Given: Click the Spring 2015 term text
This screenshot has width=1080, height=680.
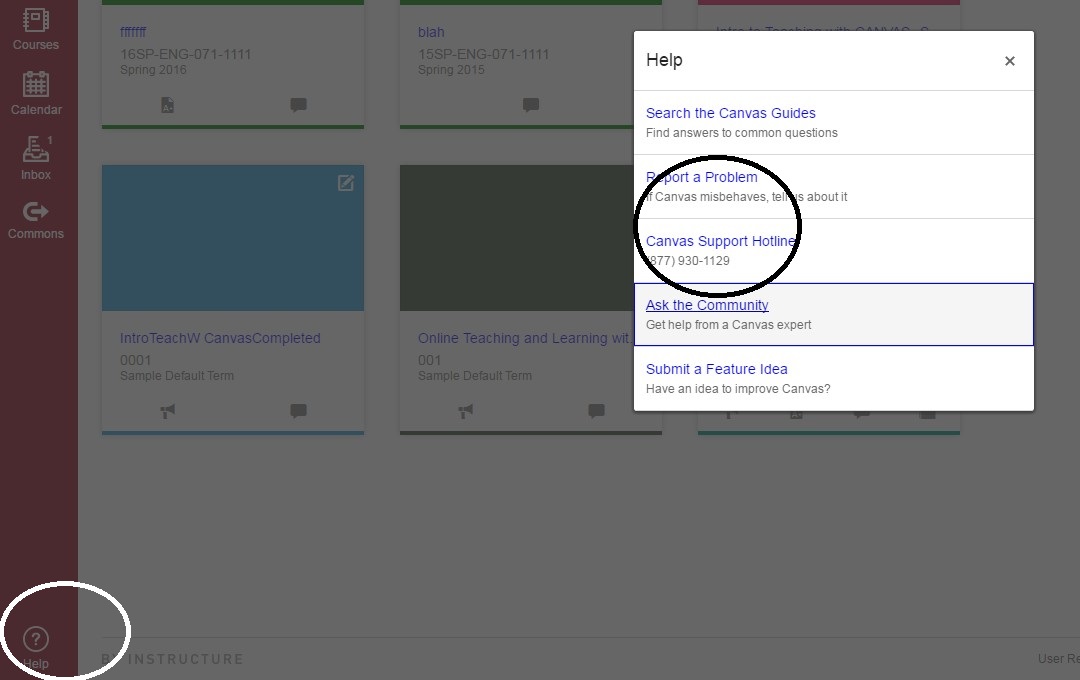Looking at the screenshot, I should (x=451, y=70).
